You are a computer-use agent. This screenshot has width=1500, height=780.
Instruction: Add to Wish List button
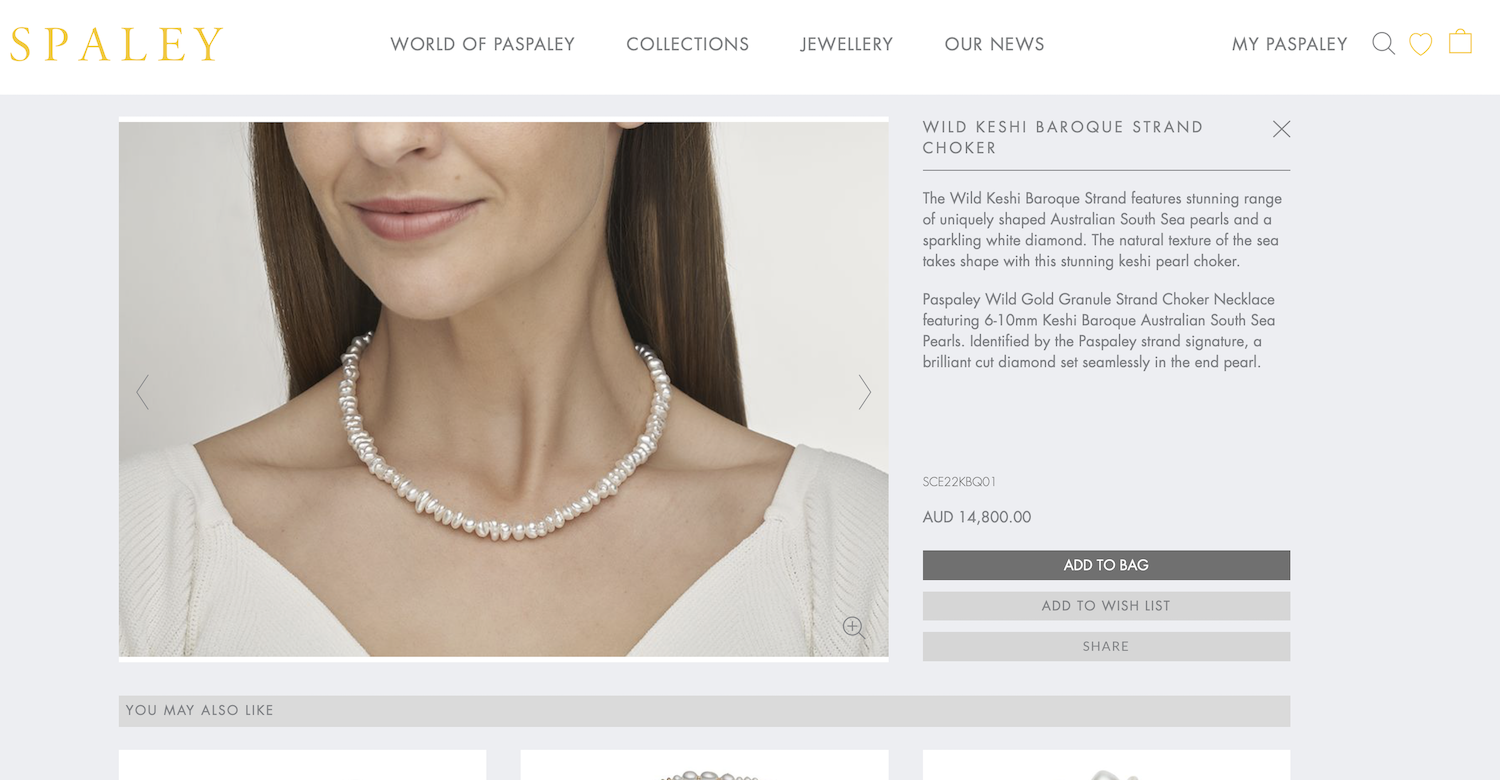pos(1106,606)
